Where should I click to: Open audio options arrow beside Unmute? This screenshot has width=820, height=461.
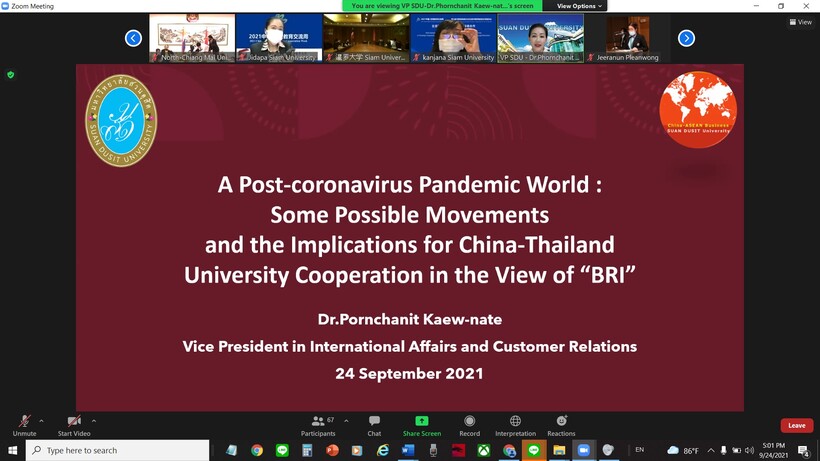click(x=41, y=421)
